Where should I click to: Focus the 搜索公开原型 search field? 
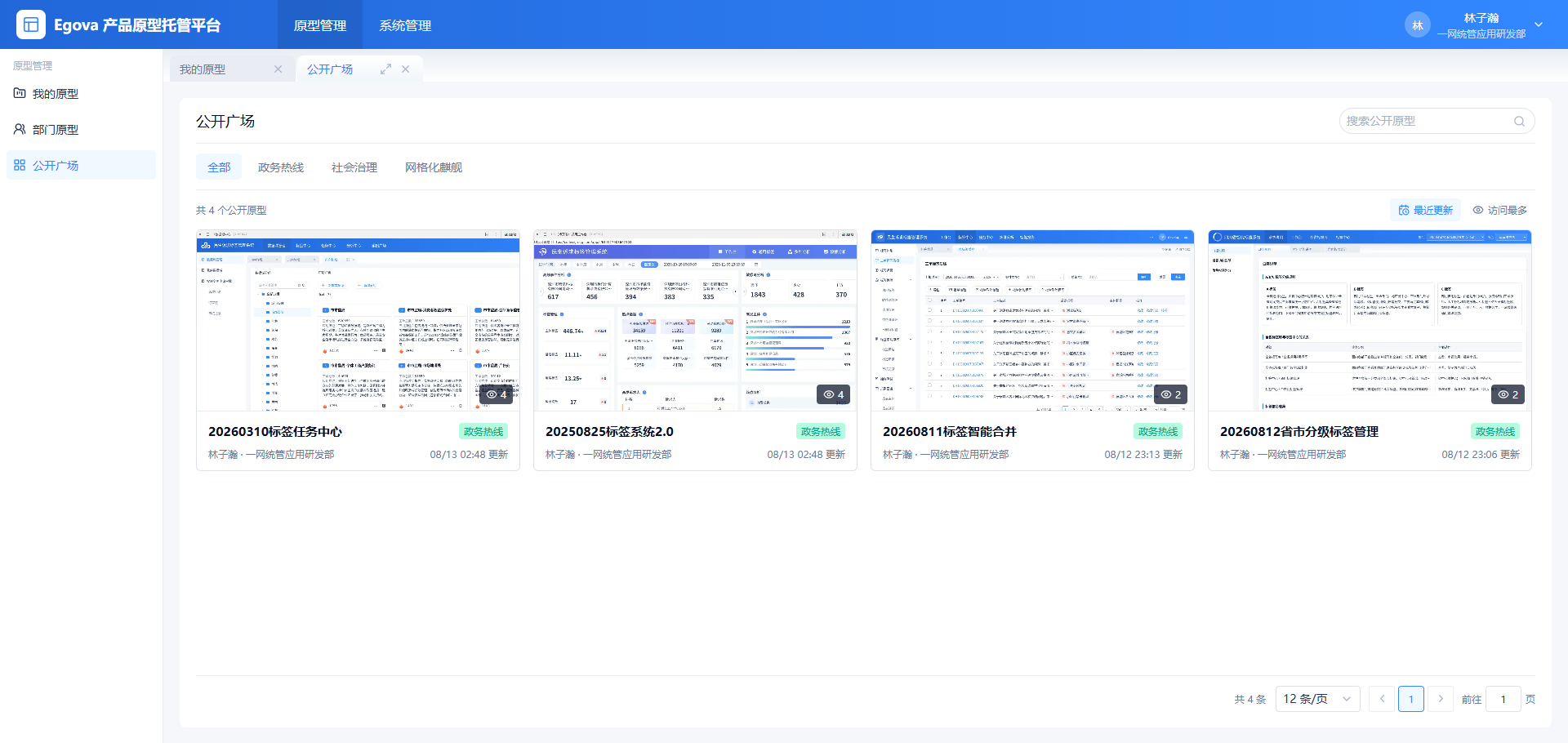[1437, 121]
